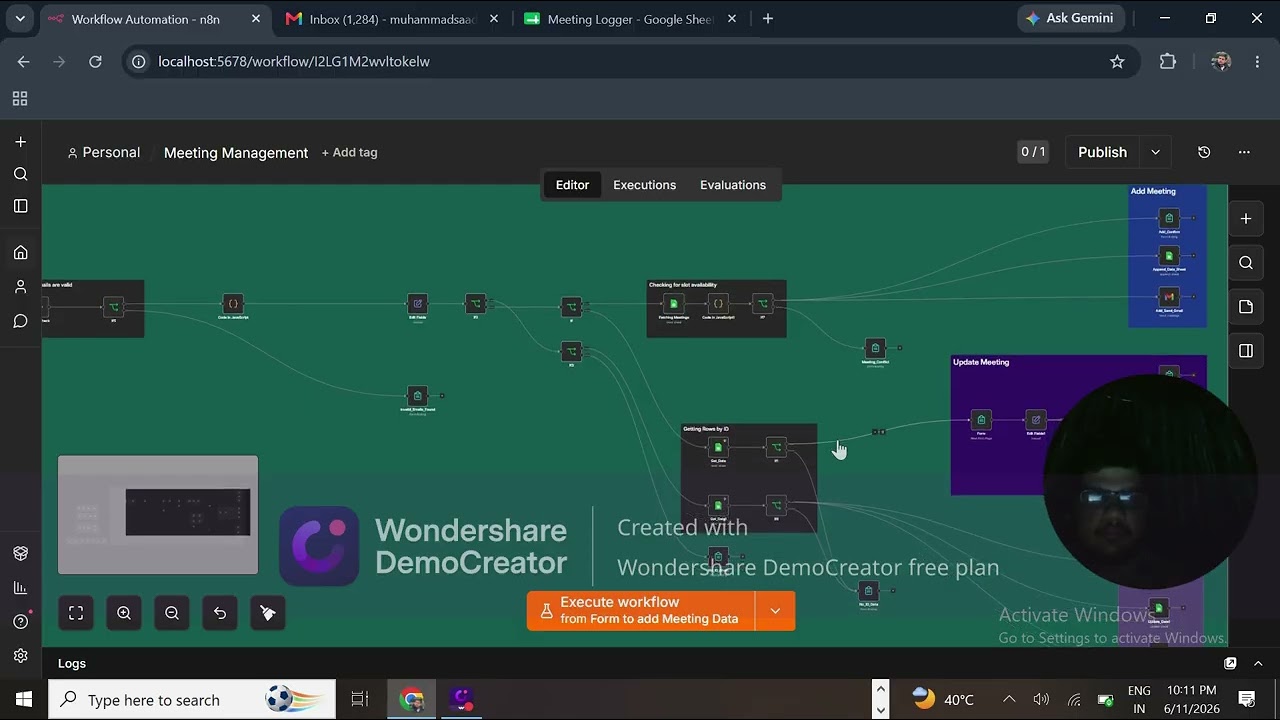Image resolution: width=1280 pixels, height=720 pixels.
Task: Click the canvas minimap thumbnail
Action: point(158,515)
